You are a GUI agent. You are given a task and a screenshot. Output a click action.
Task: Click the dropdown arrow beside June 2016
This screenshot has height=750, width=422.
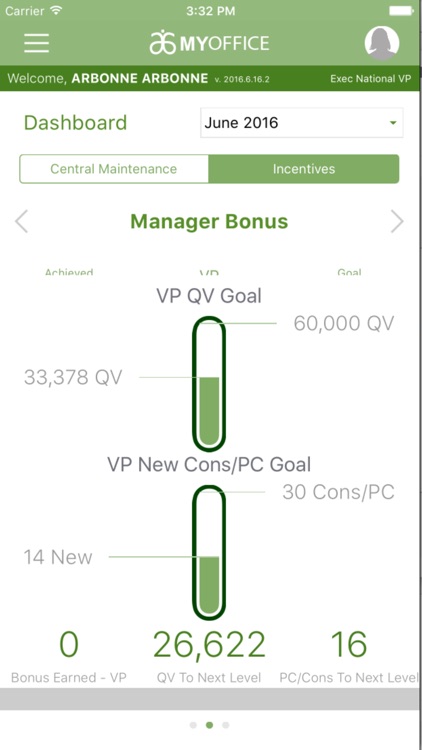click(393, 123)
